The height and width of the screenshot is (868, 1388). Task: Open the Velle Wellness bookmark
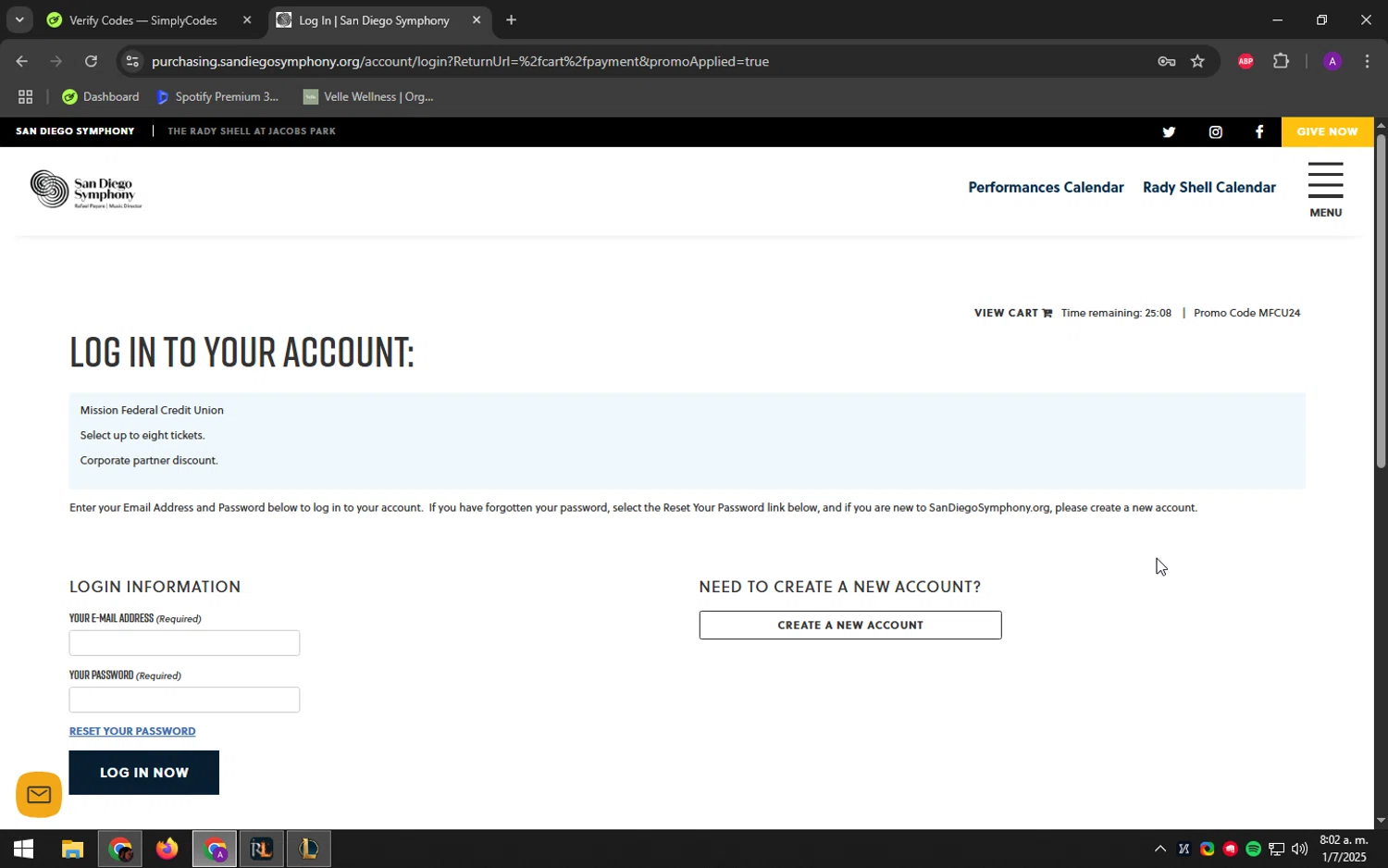(368, 96)
